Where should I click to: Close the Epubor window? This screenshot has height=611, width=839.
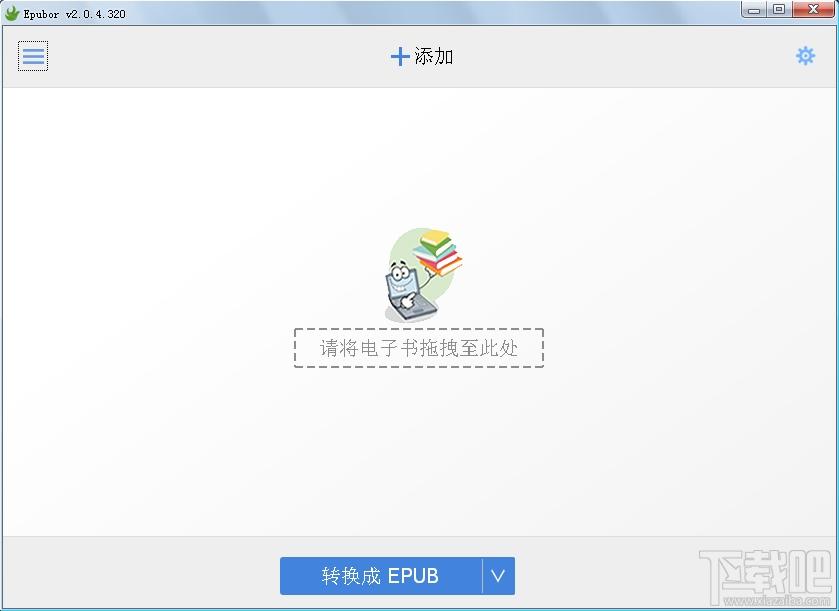813,10
